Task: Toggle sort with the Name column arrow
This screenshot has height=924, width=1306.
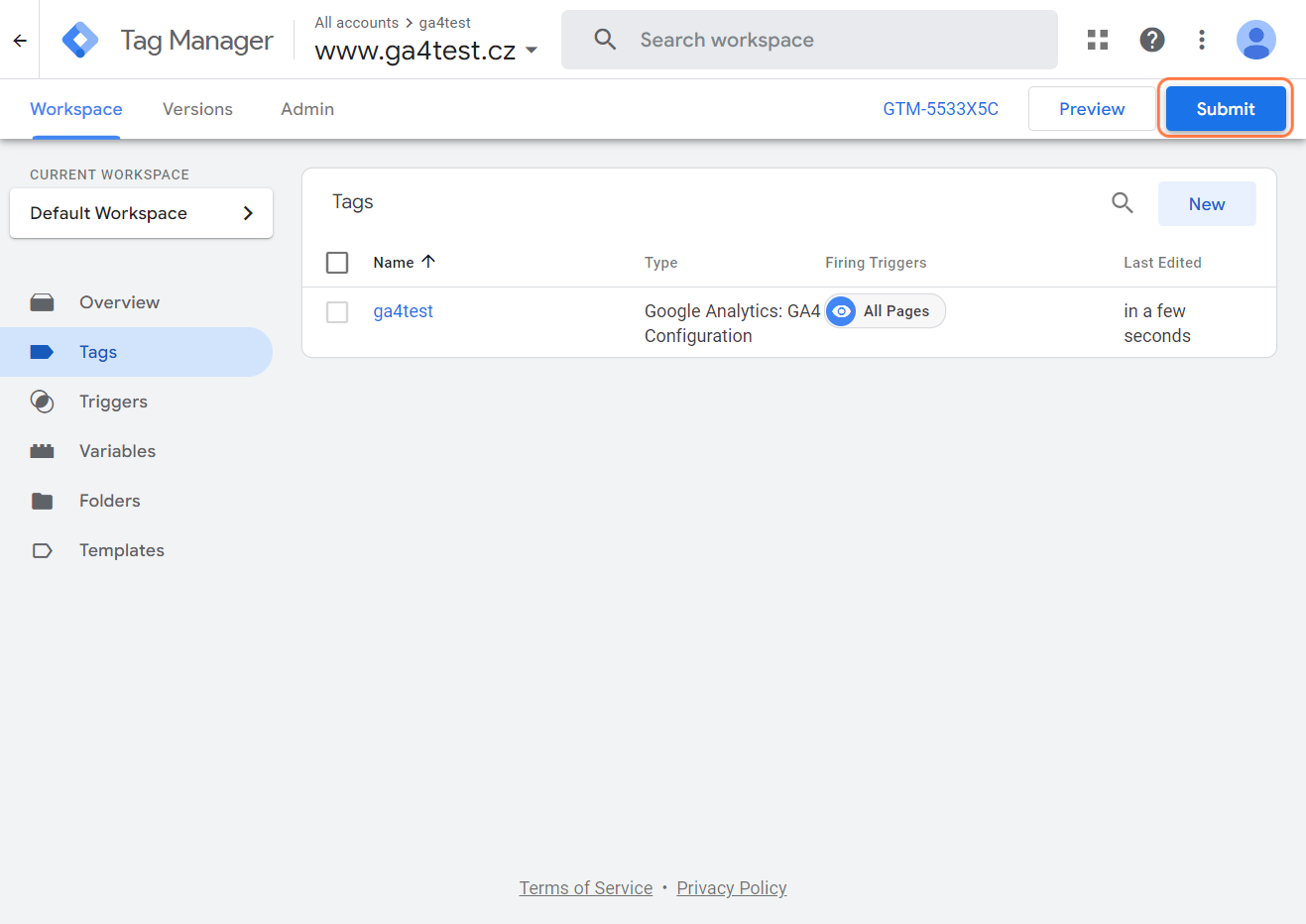Action: [x=428, y=262]
